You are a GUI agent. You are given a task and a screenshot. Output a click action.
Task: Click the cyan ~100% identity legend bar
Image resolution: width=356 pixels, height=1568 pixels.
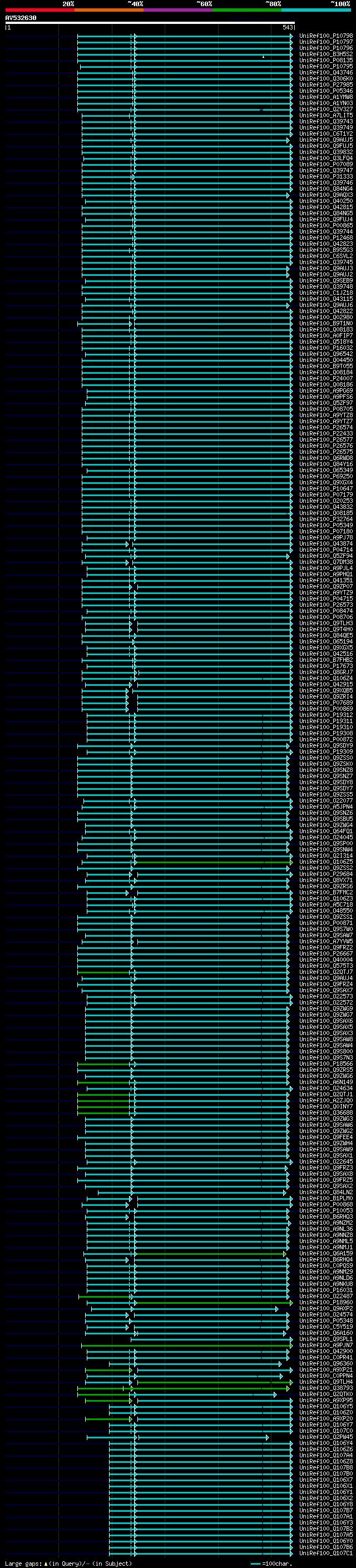pos(316,10)
